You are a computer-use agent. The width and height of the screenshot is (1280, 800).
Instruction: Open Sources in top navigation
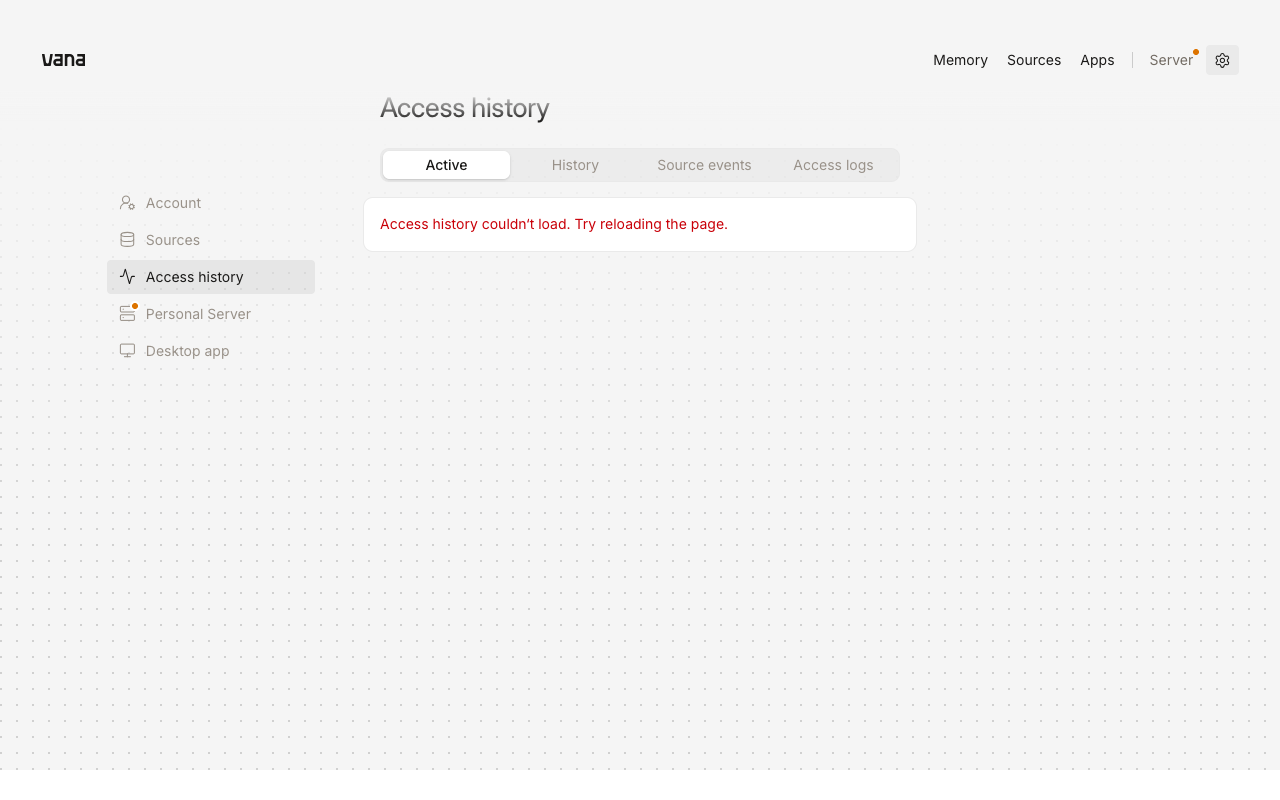click(1034, 60)
